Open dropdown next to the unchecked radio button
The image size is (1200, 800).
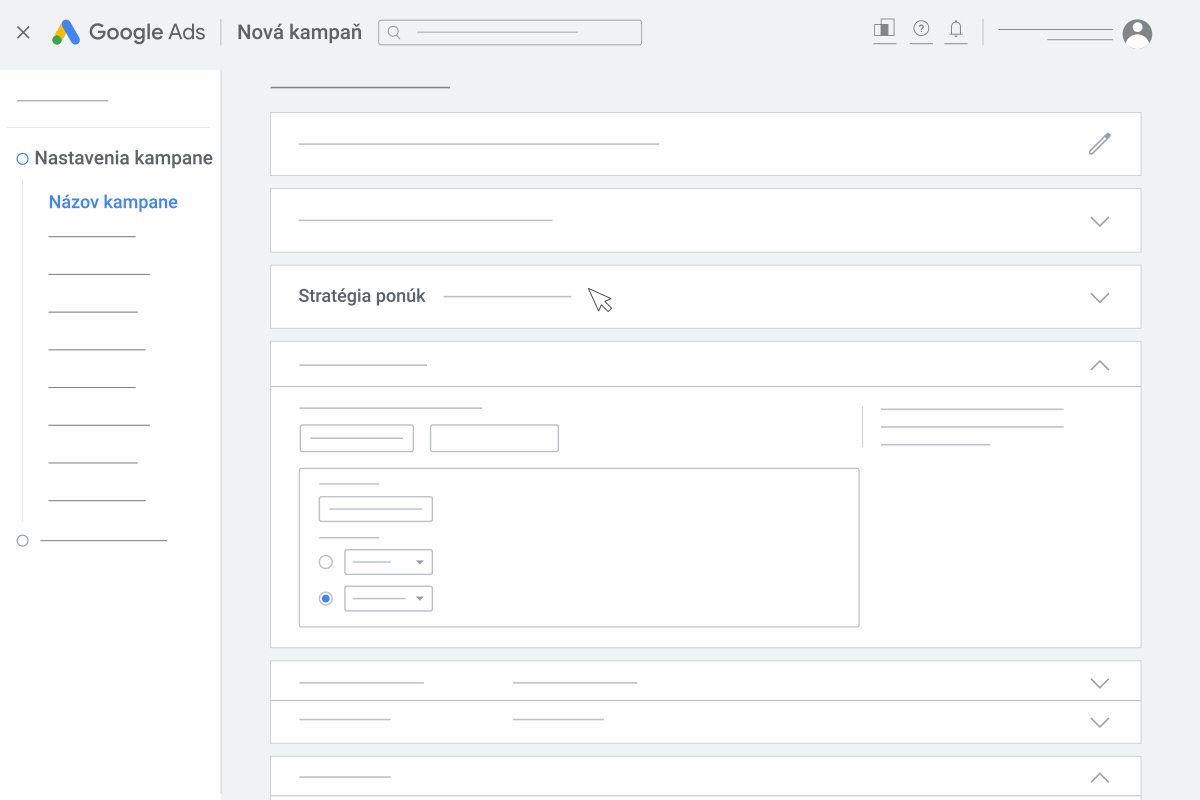(x=388, y=562)
